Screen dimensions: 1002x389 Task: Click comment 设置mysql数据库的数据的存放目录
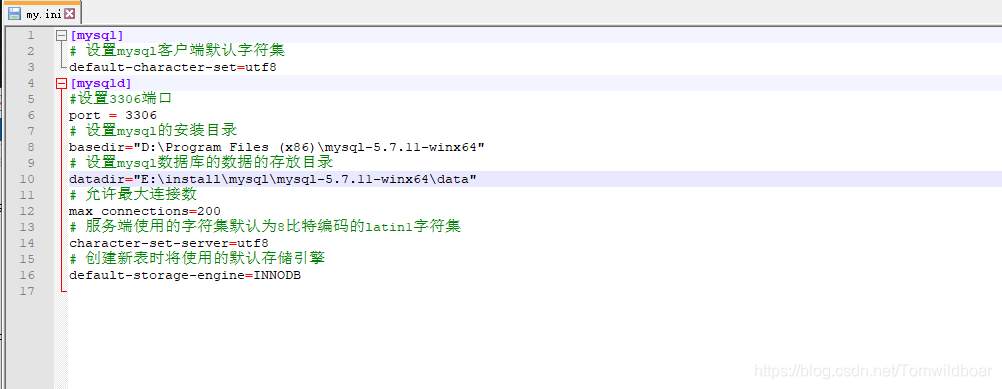[201, 163]
